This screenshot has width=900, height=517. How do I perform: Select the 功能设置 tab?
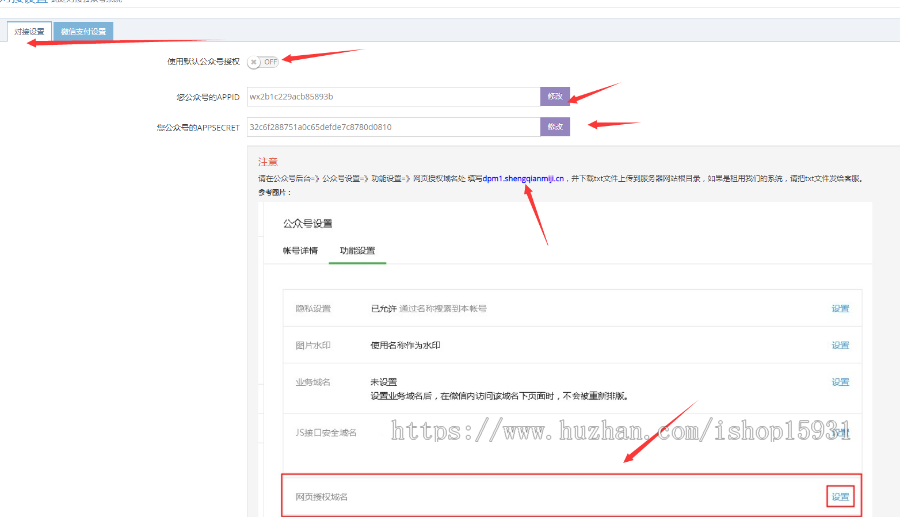point(358,250)
